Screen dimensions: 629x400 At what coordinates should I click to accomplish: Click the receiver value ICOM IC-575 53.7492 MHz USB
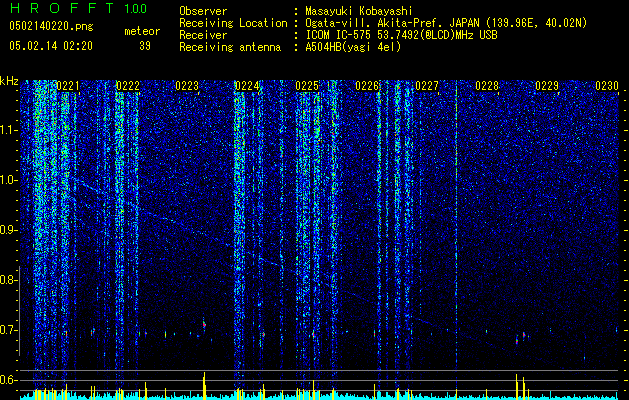(x=401, y=35)
